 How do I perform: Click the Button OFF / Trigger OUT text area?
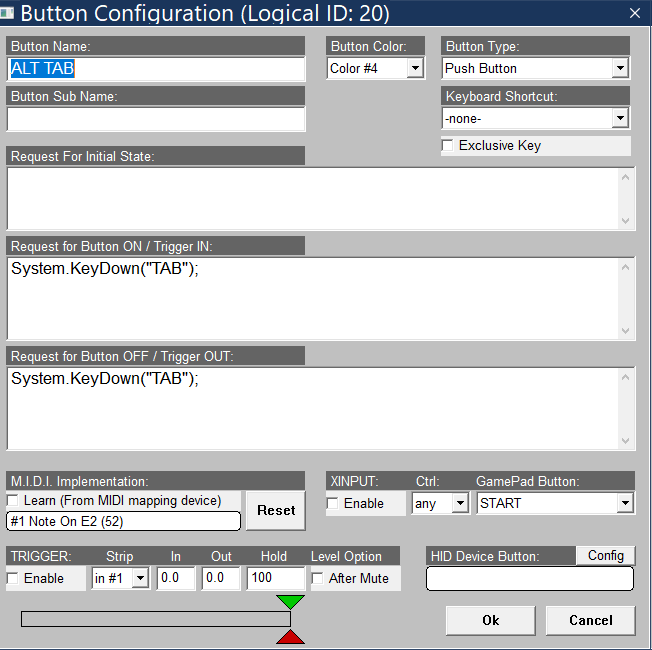(x=312, y=408)
